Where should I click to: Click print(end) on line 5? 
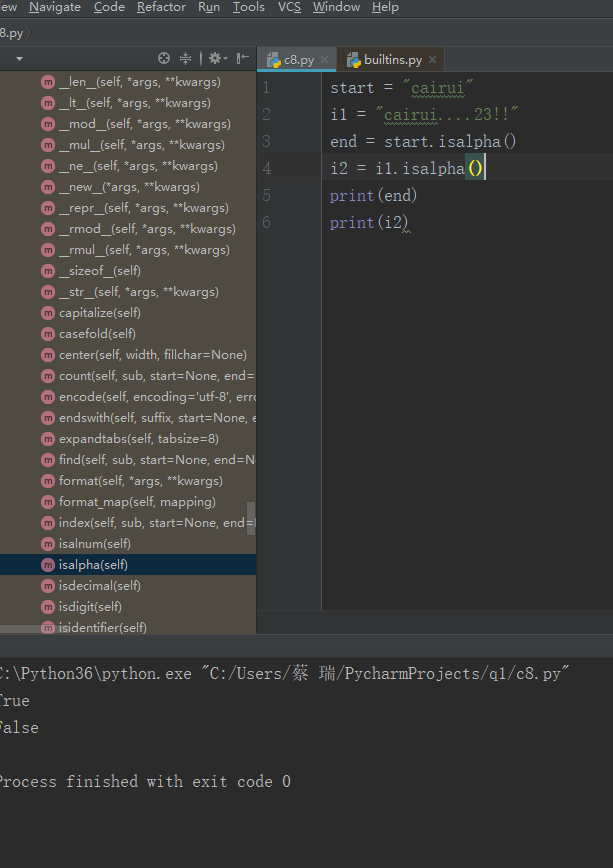[x=373, y=195]
